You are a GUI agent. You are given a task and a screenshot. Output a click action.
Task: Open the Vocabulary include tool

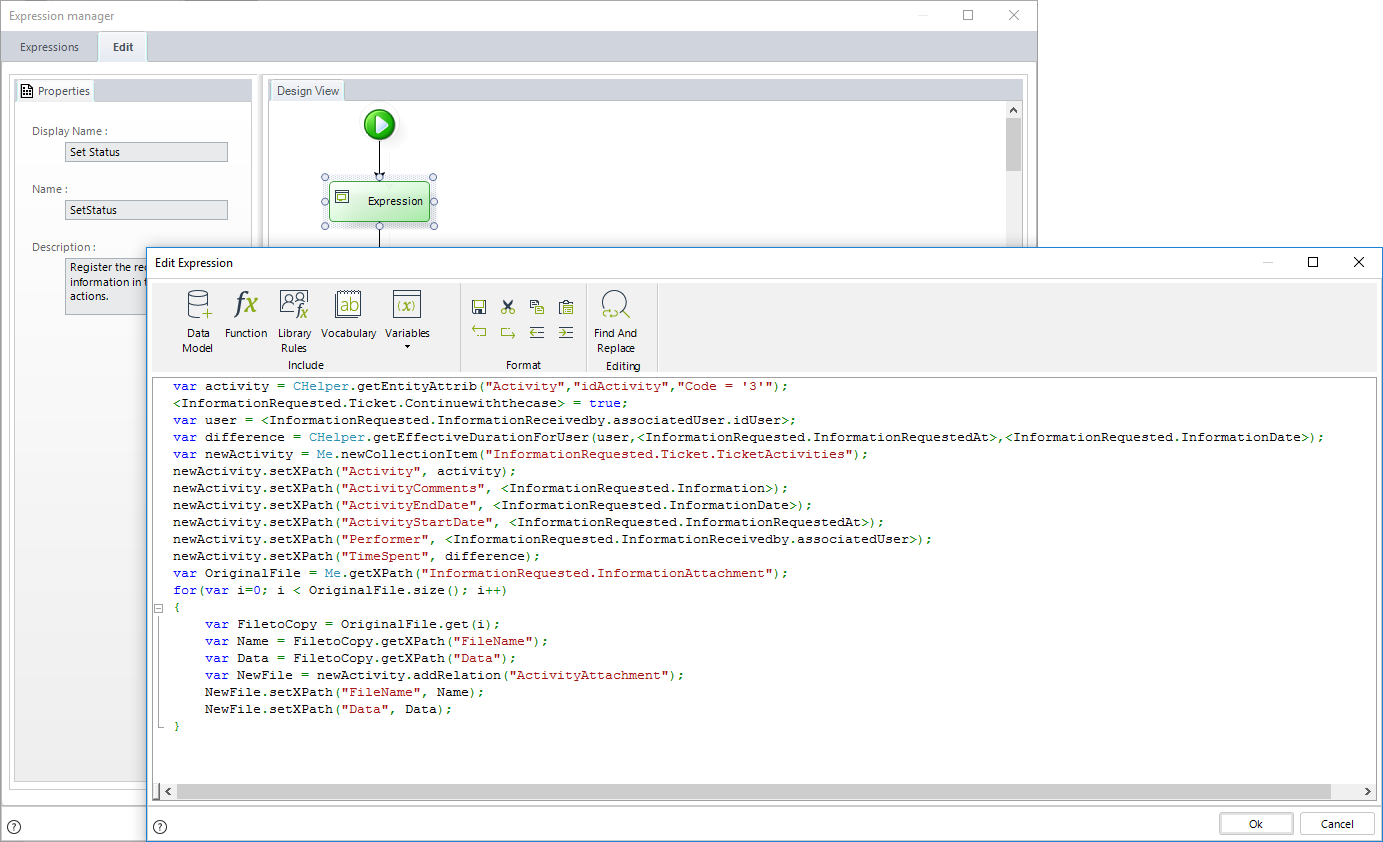coord(349,315)
